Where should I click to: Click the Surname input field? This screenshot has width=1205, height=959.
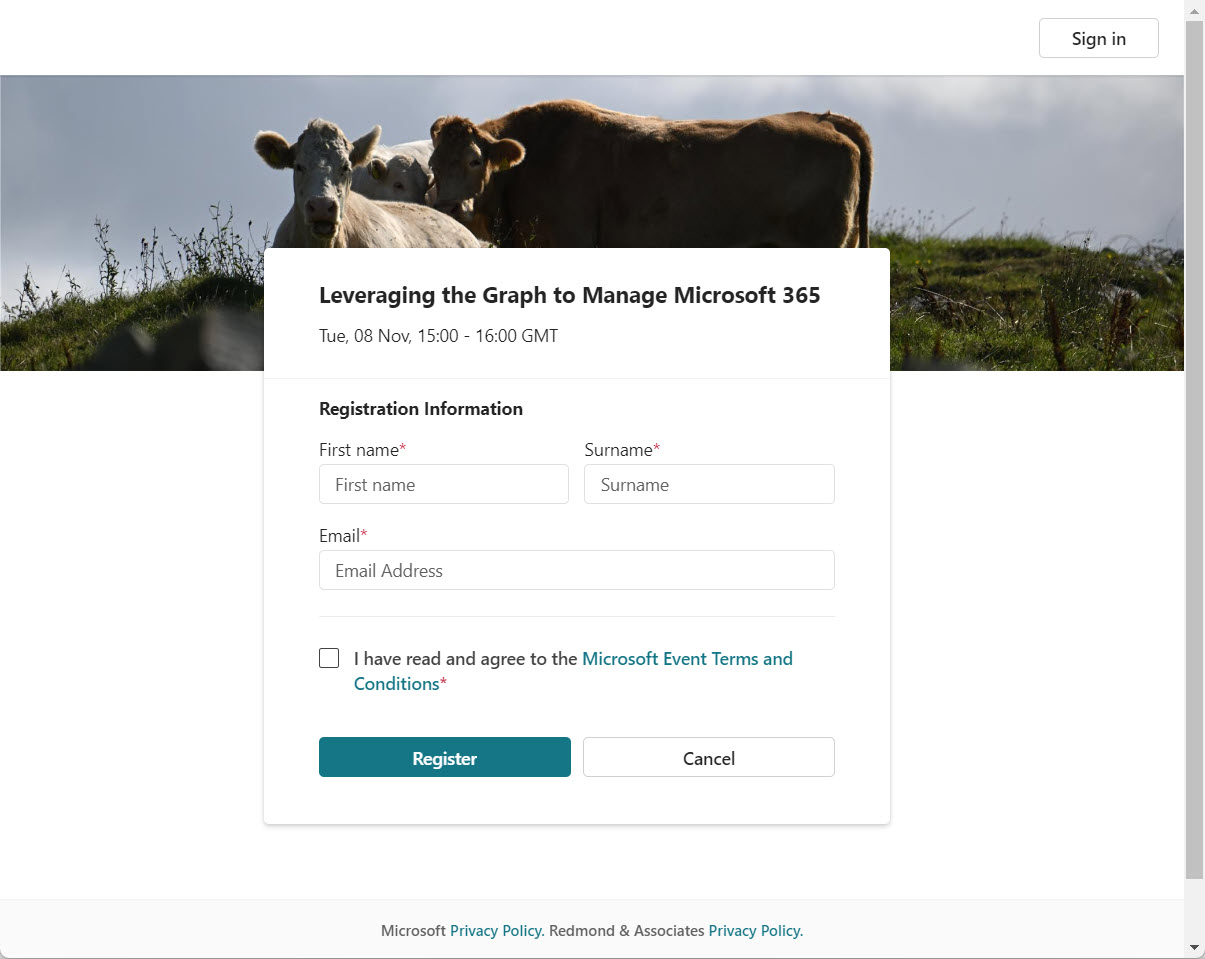(x=709, y=484)
